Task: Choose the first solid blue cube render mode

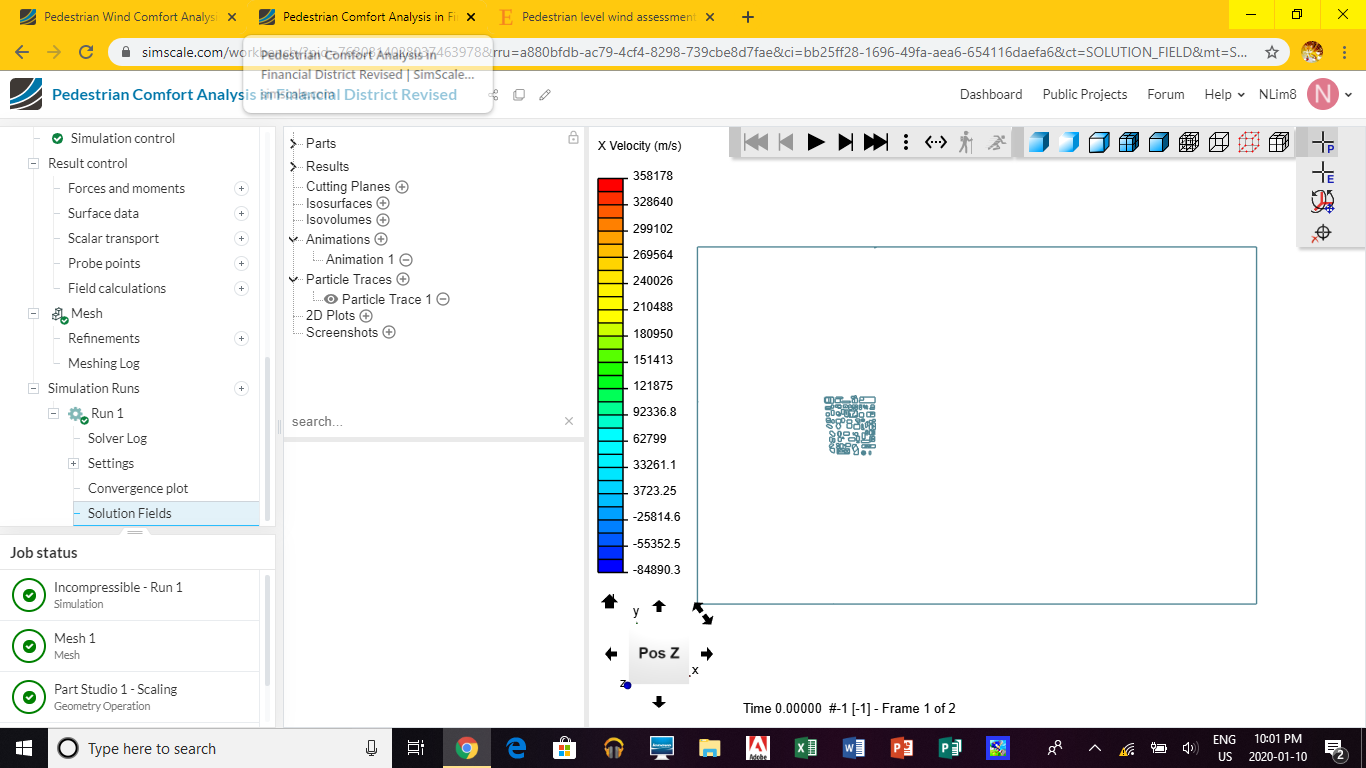Action: (x=1039, y=142)
